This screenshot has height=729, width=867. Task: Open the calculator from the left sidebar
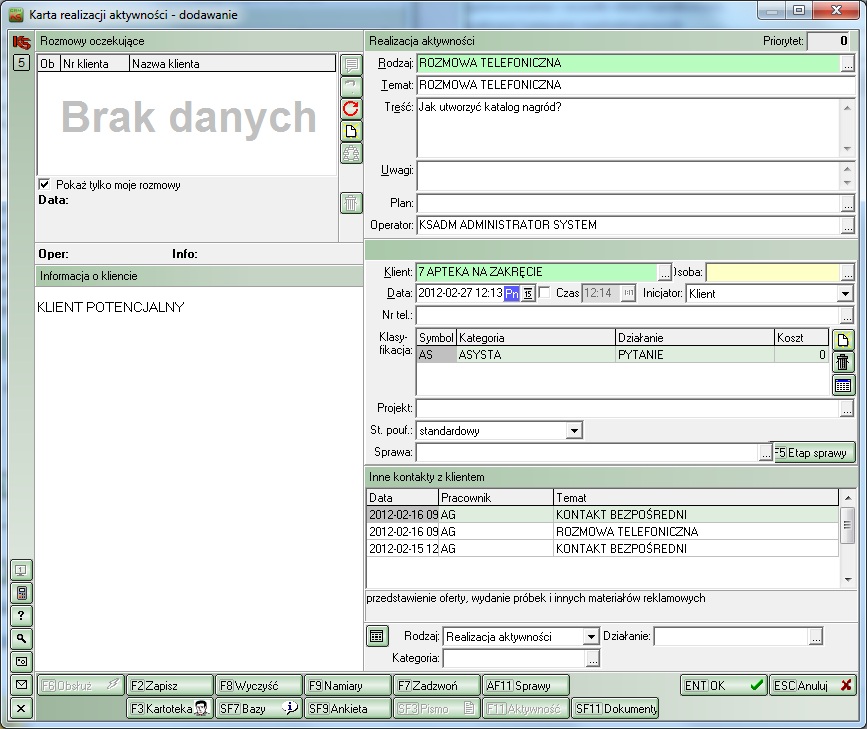pyautogui.click(x=21, y=592)
